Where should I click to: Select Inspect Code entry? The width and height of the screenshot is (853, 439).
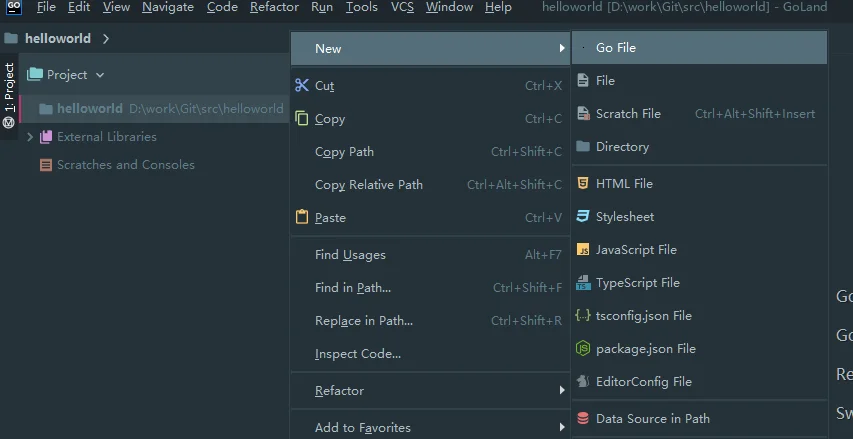point(430,354)
